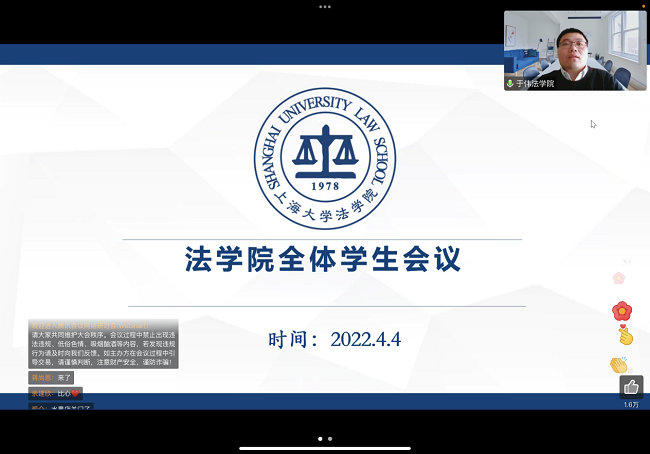Tap the thumbs-up like button
Viewport: 650px width, 454px height.
pyautogui.click(x=631, y=387)
